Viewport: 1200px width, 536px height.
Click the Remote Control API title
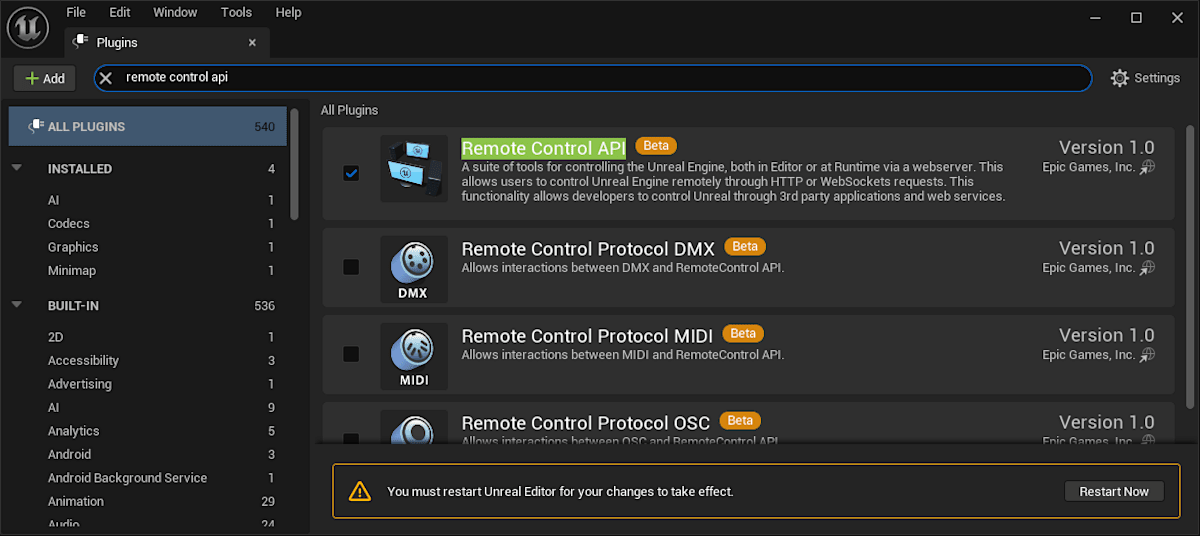543,148
